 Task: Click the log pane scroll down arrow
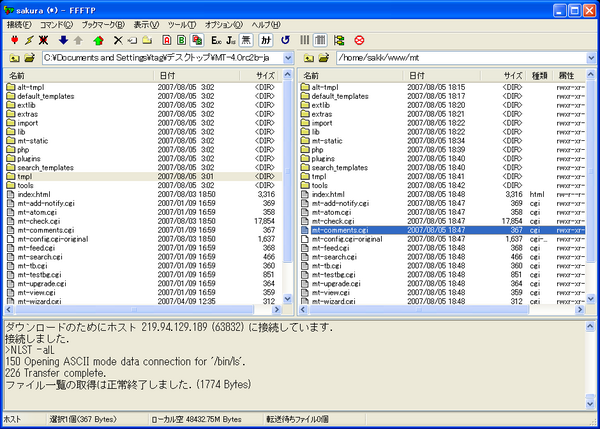point(590,404)
